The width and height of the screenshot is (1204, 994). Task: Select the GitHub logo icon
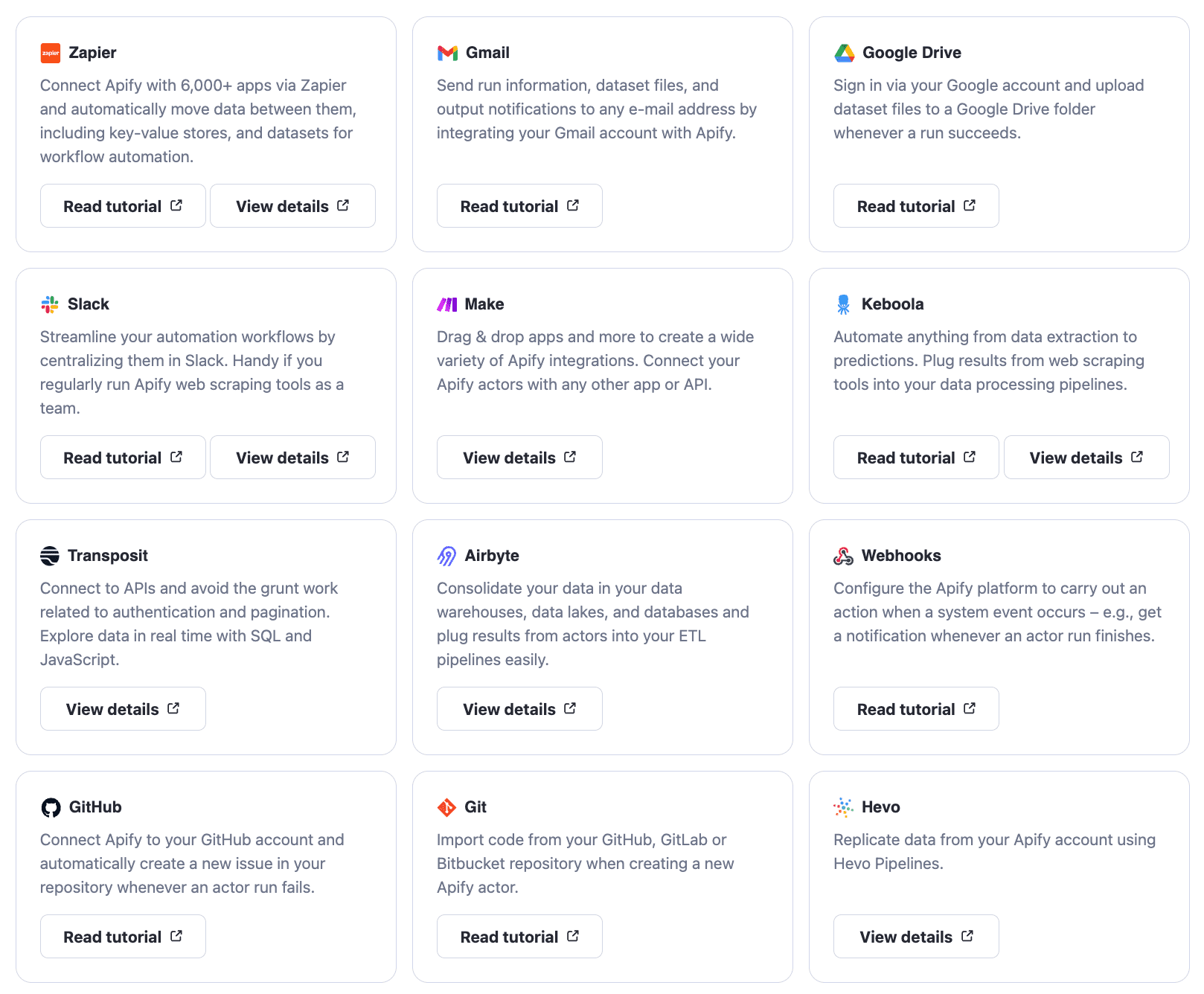coord(49,807)
